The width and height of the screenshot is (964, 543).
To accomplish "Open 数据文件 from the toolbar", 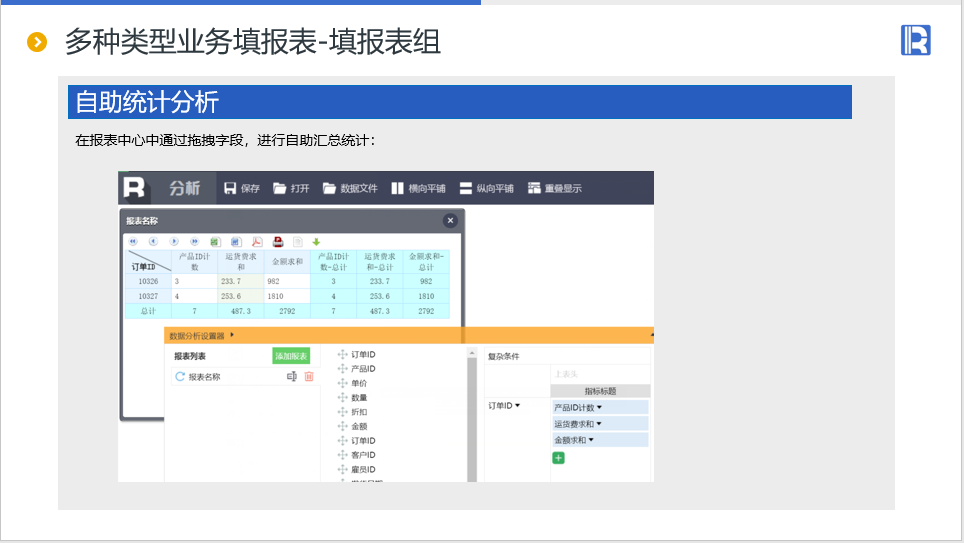I will (350, 188).
